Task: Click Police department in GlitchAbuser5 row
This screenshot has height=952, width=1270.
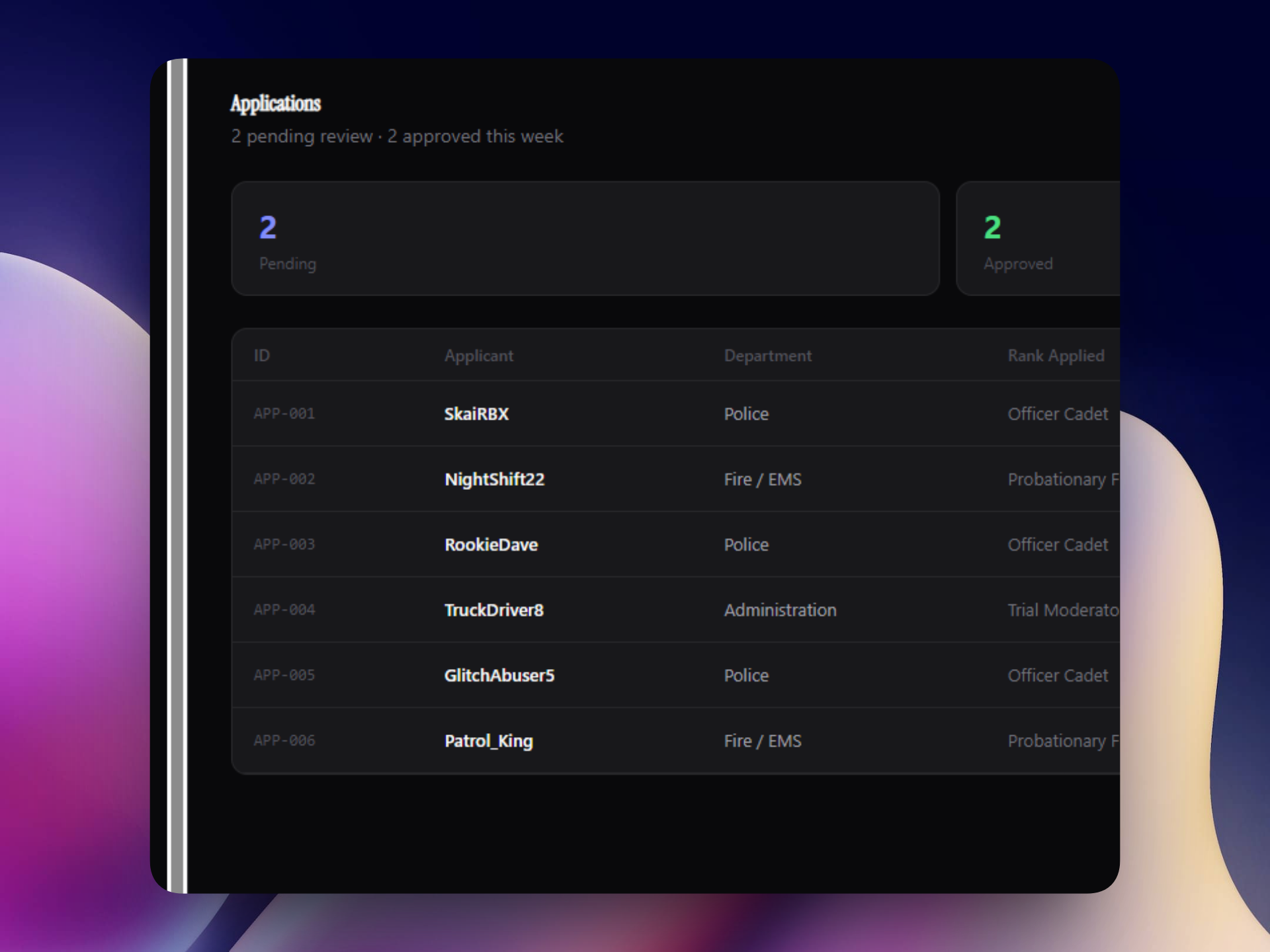Action: click(x=746, y=675)
